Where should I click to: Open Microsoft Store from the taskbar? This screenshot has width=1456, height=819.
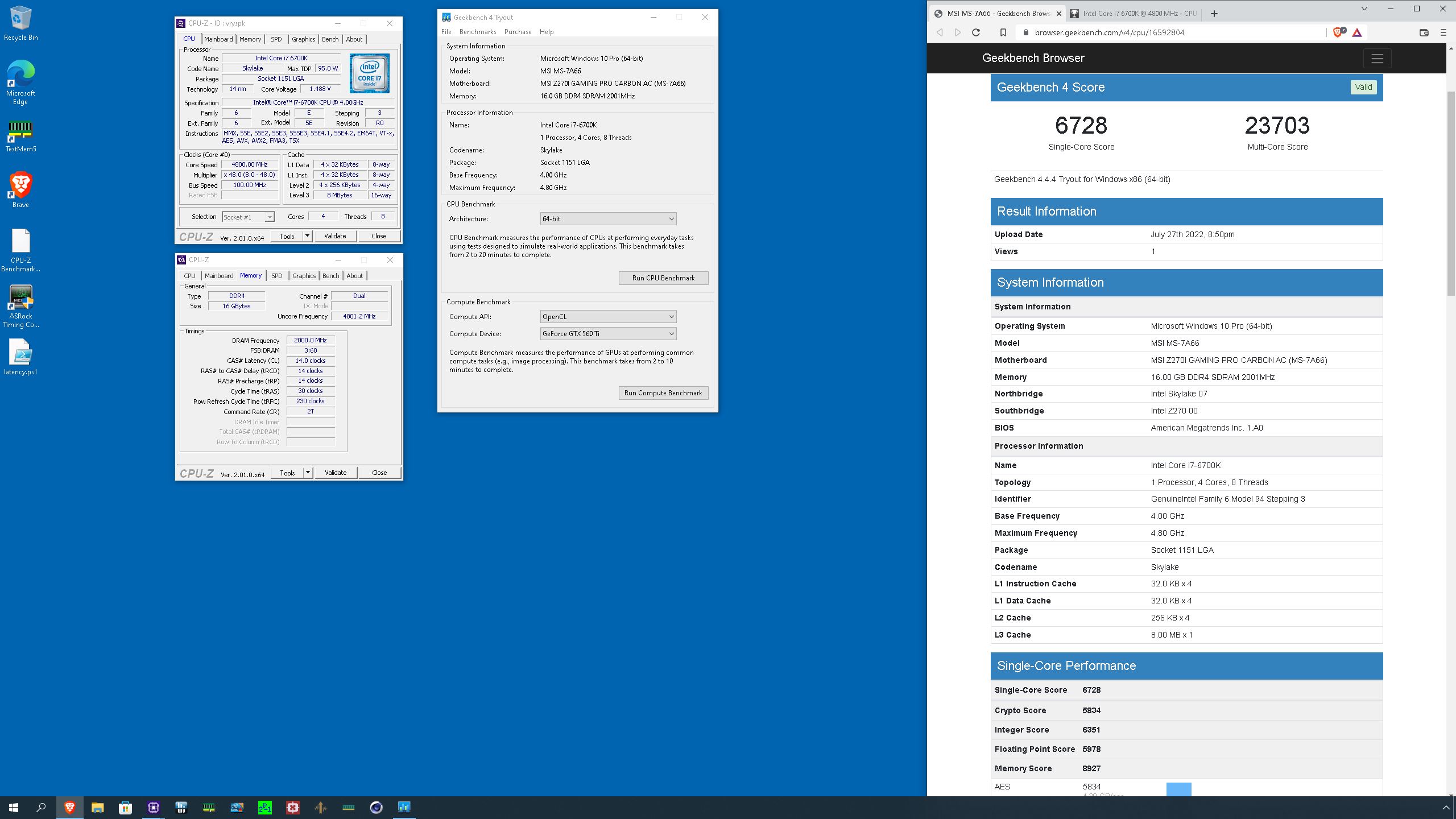[x=125, y=807]
